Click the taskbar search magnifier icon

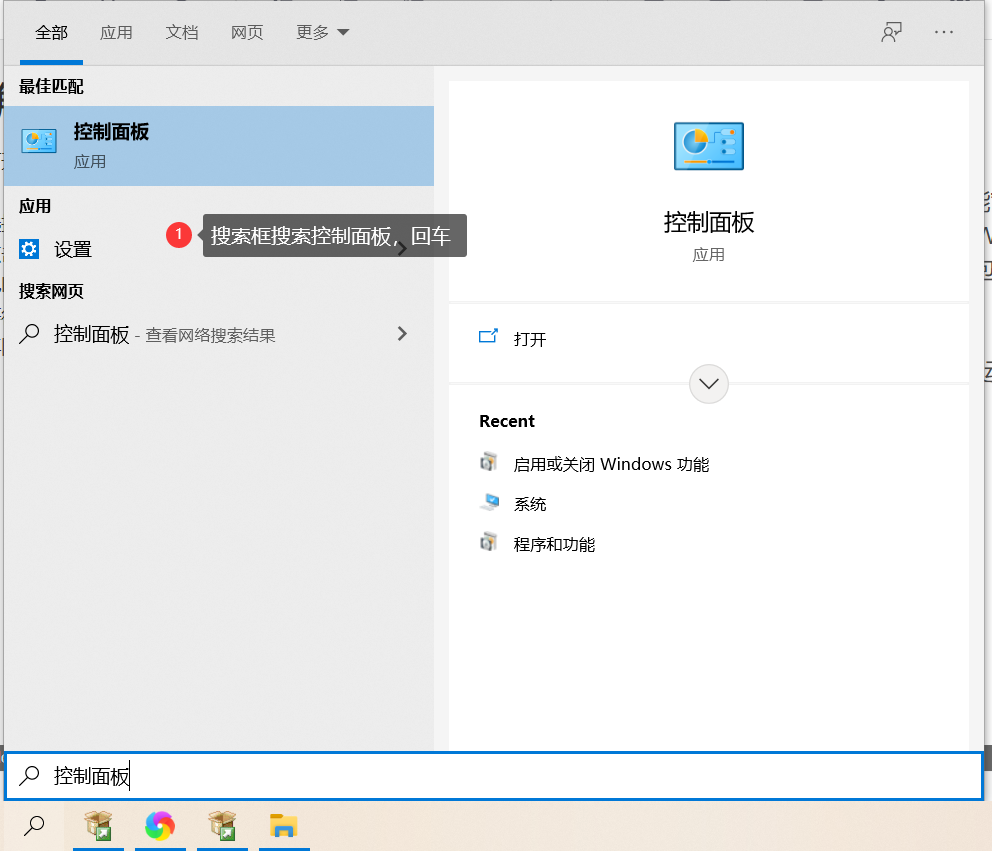pyautogui.click(x=33, y=827)
